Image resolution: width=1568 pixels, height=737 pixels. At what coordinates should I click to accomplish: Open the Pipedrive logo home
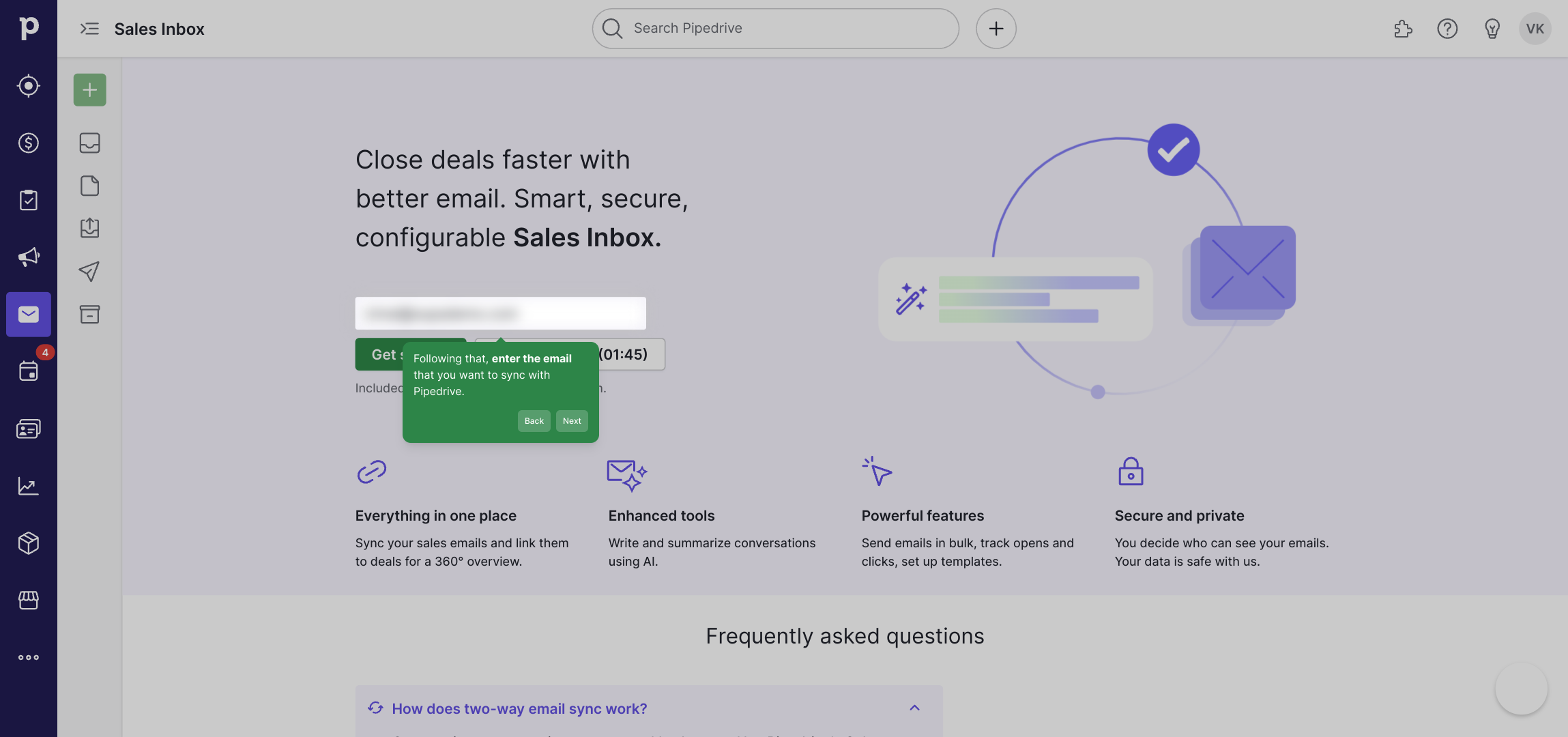coord(29,28)
